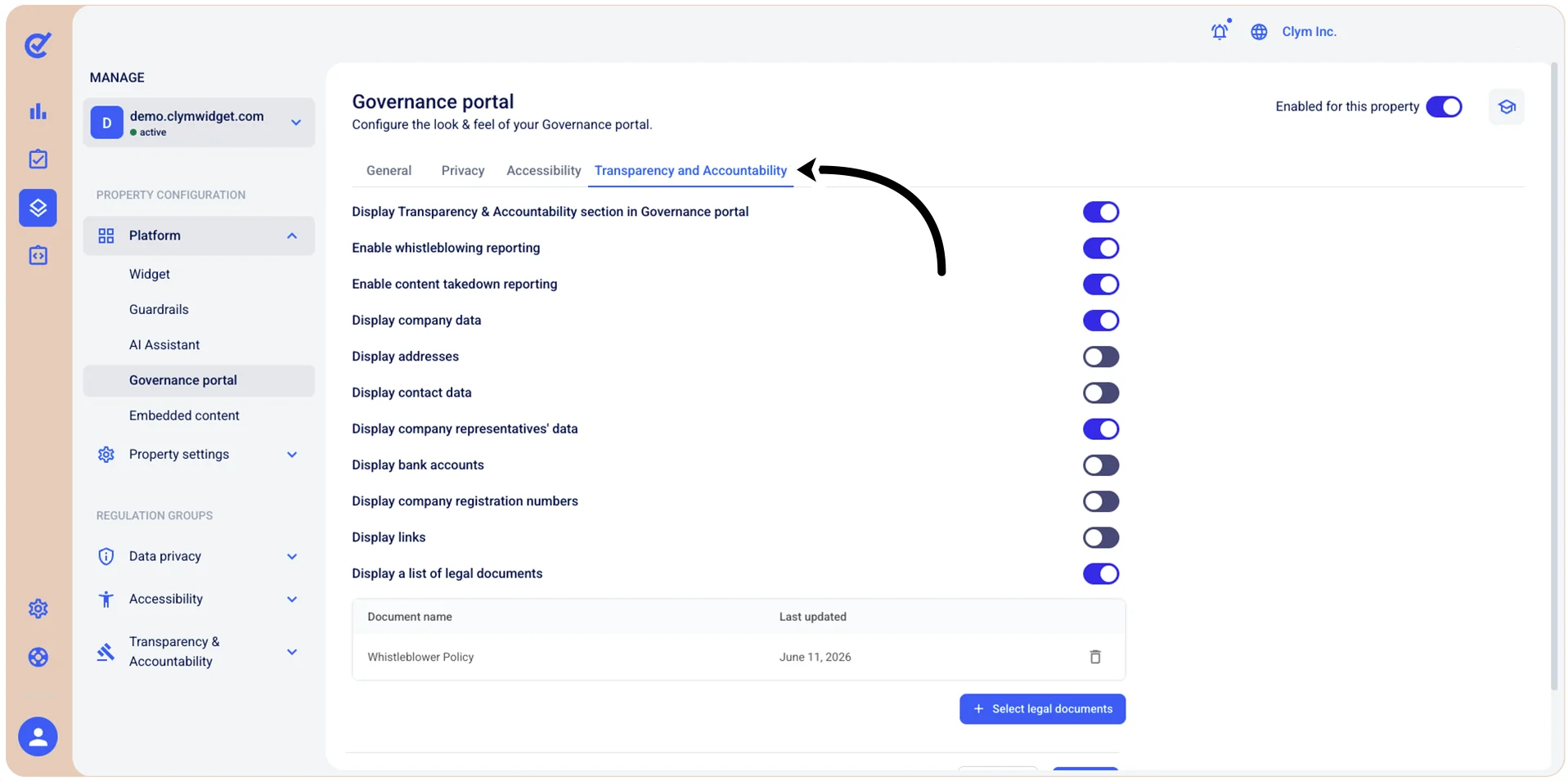
Task: Open the code embed sidebar icon
Action: click(x=38, y=256)
